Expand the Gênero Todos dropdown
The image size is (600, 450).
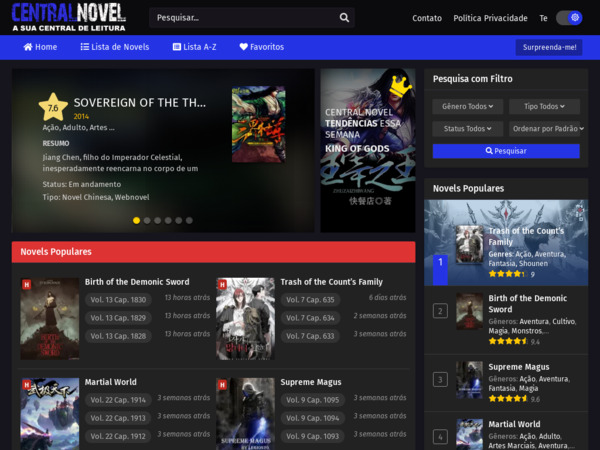468,106
